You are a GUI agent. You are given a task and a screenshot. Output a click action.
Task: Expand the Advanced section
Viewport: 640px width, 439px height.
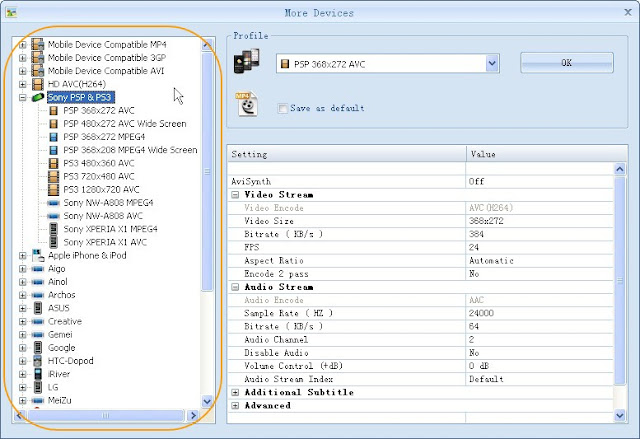(235, 406)
